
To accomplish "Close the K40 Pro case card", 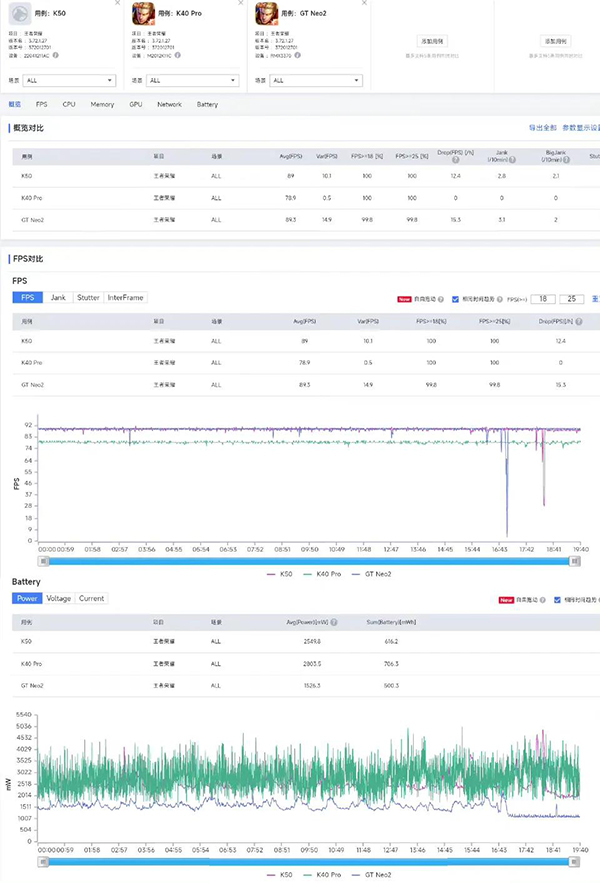I will pos(242,4).
